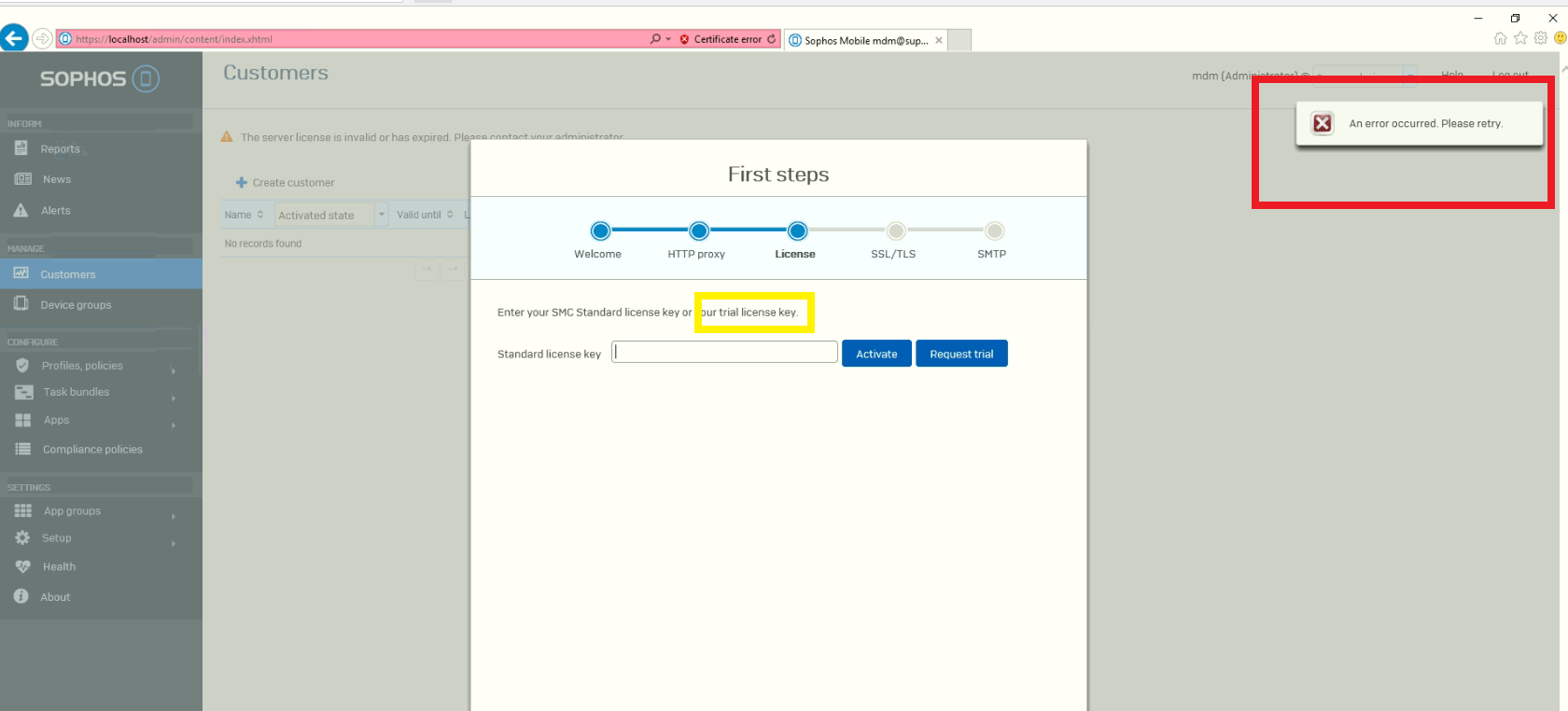The width and height of the screenshot is (1568, 711).
Task: Open the address bar dropdown arrow
Action: (x=668, y=39)
